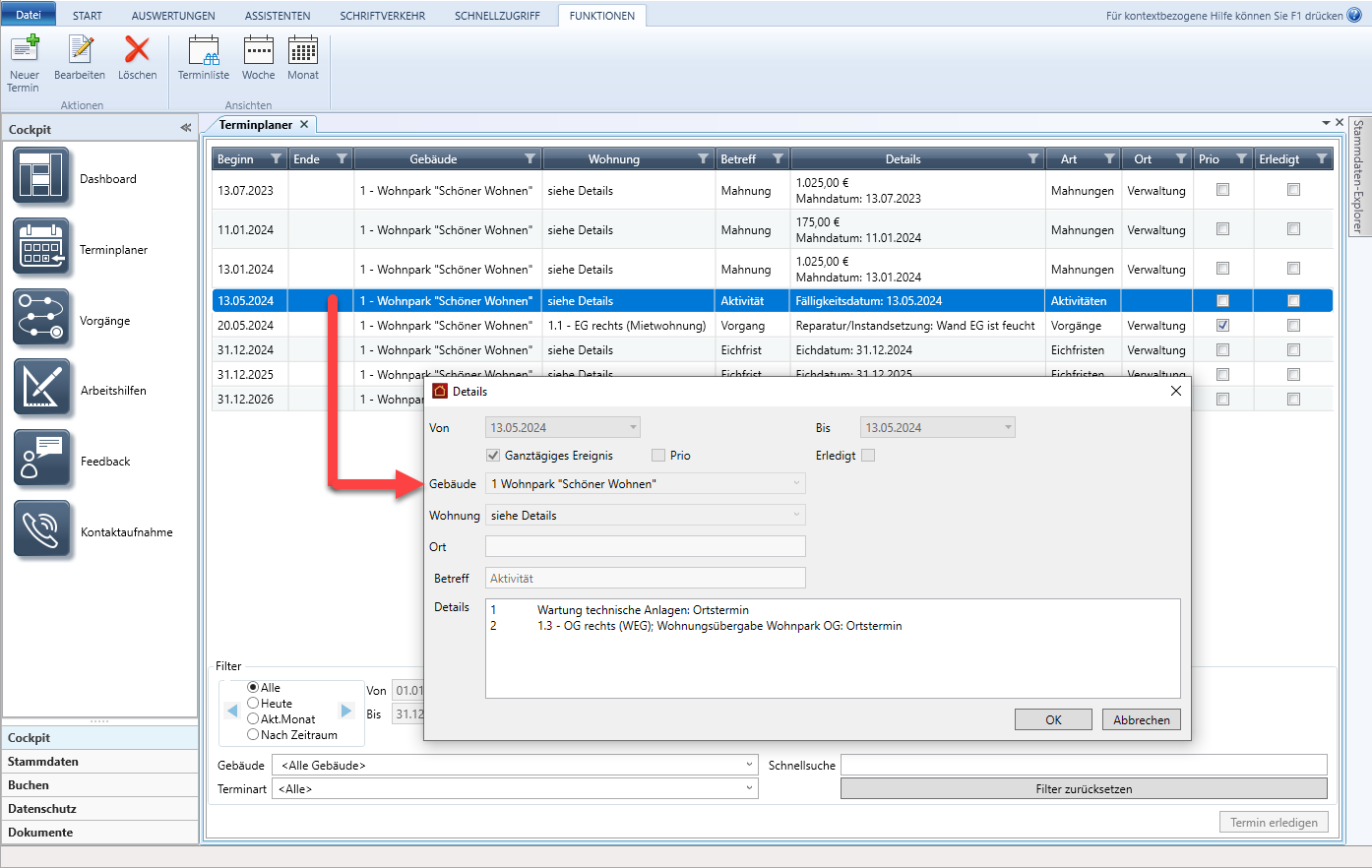Click the Bearbeiten pencil icon
The image size is (1372, 868).
click(80, 49)
